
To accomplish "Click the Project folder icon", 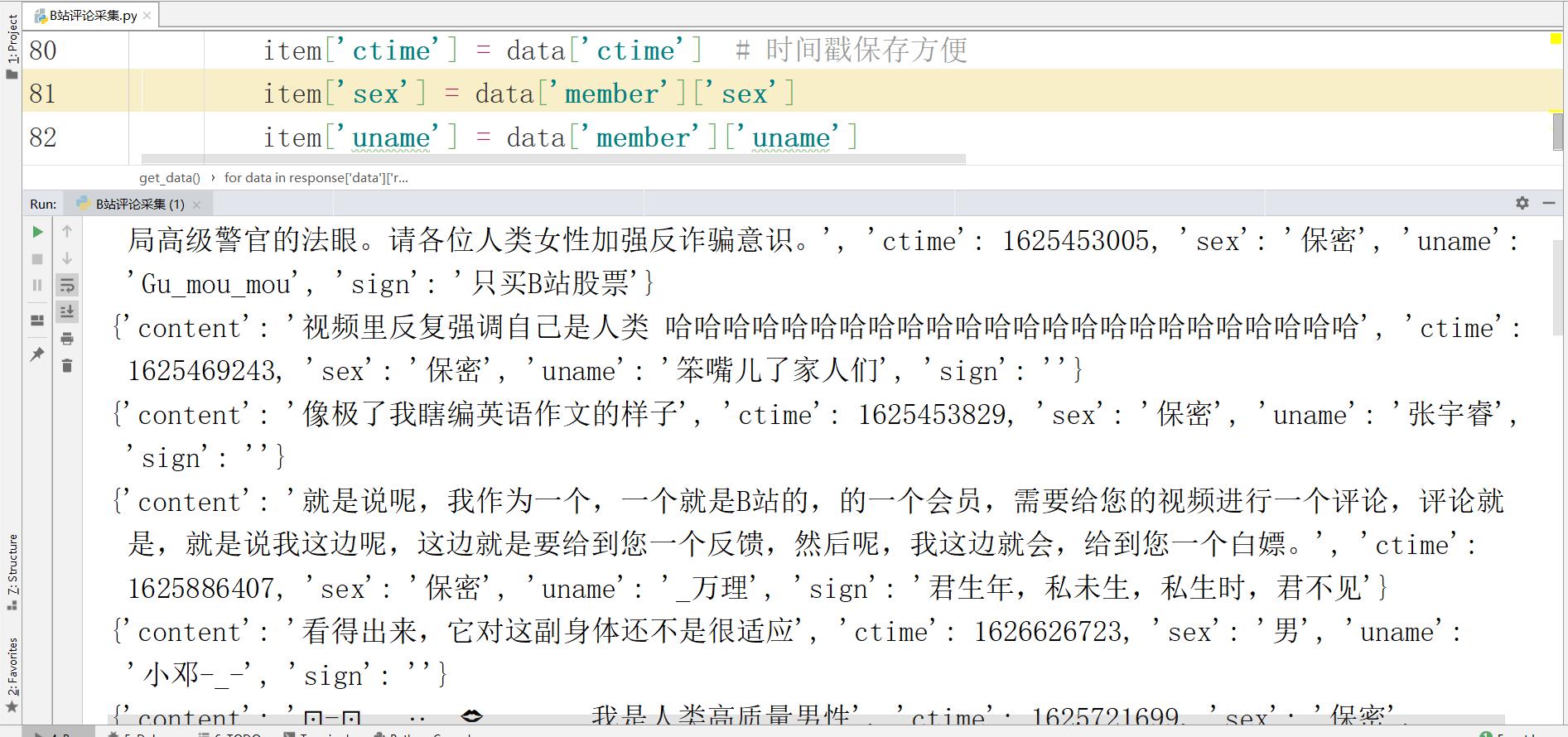I will [12, 75].
